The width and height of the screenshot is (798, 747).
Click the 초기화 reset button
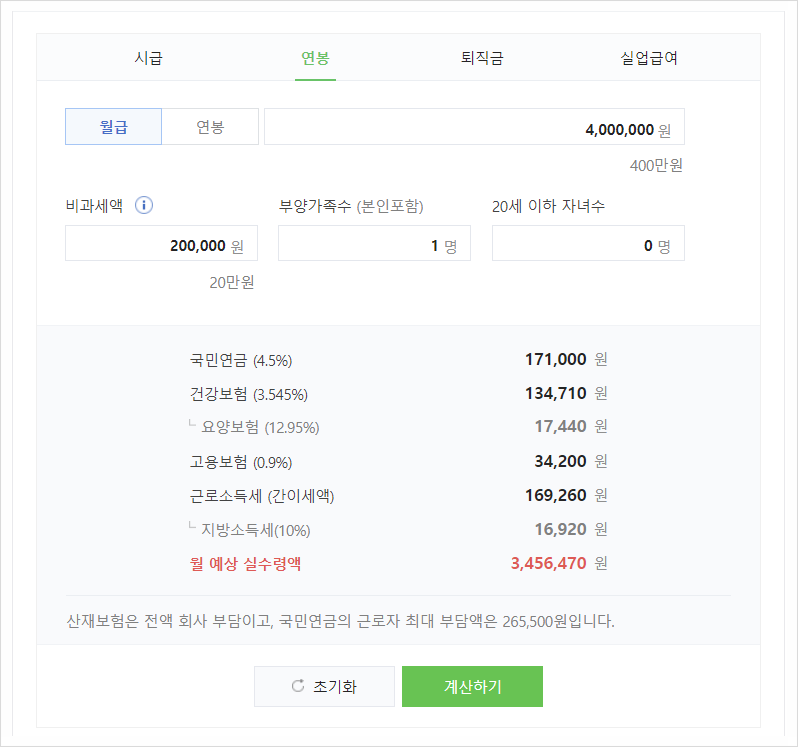(x=324, y=686)
